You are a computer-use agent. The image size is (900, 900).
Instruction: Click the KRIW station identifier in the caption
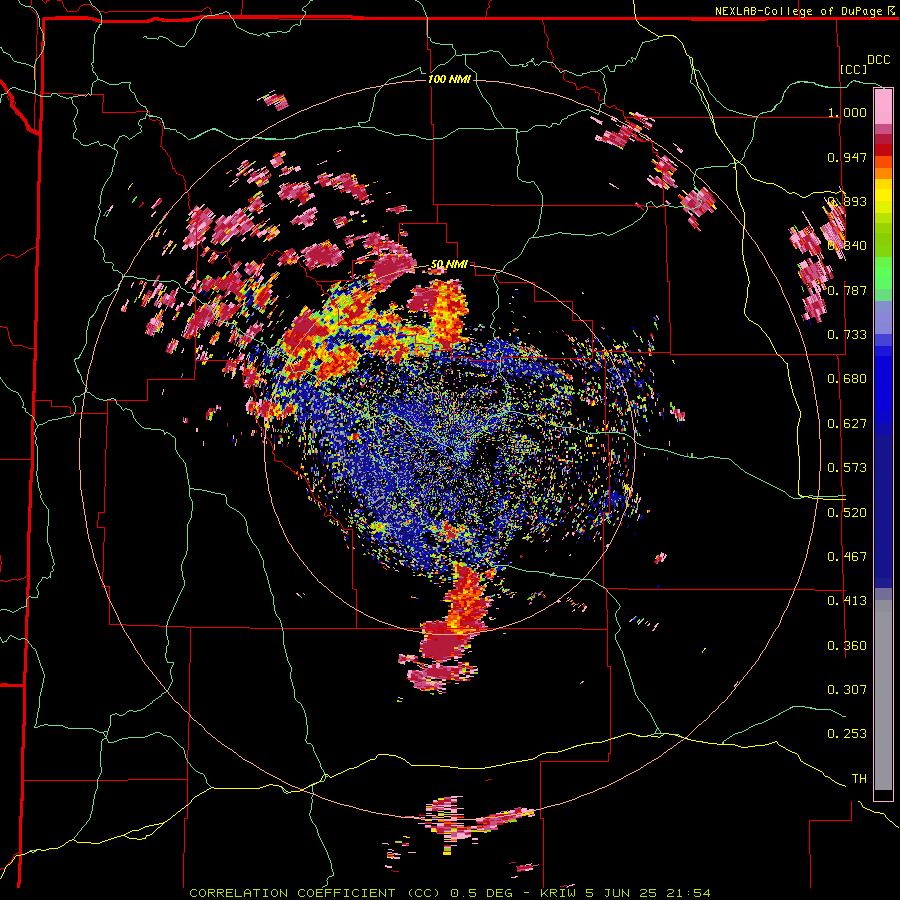tap(560, 893)
